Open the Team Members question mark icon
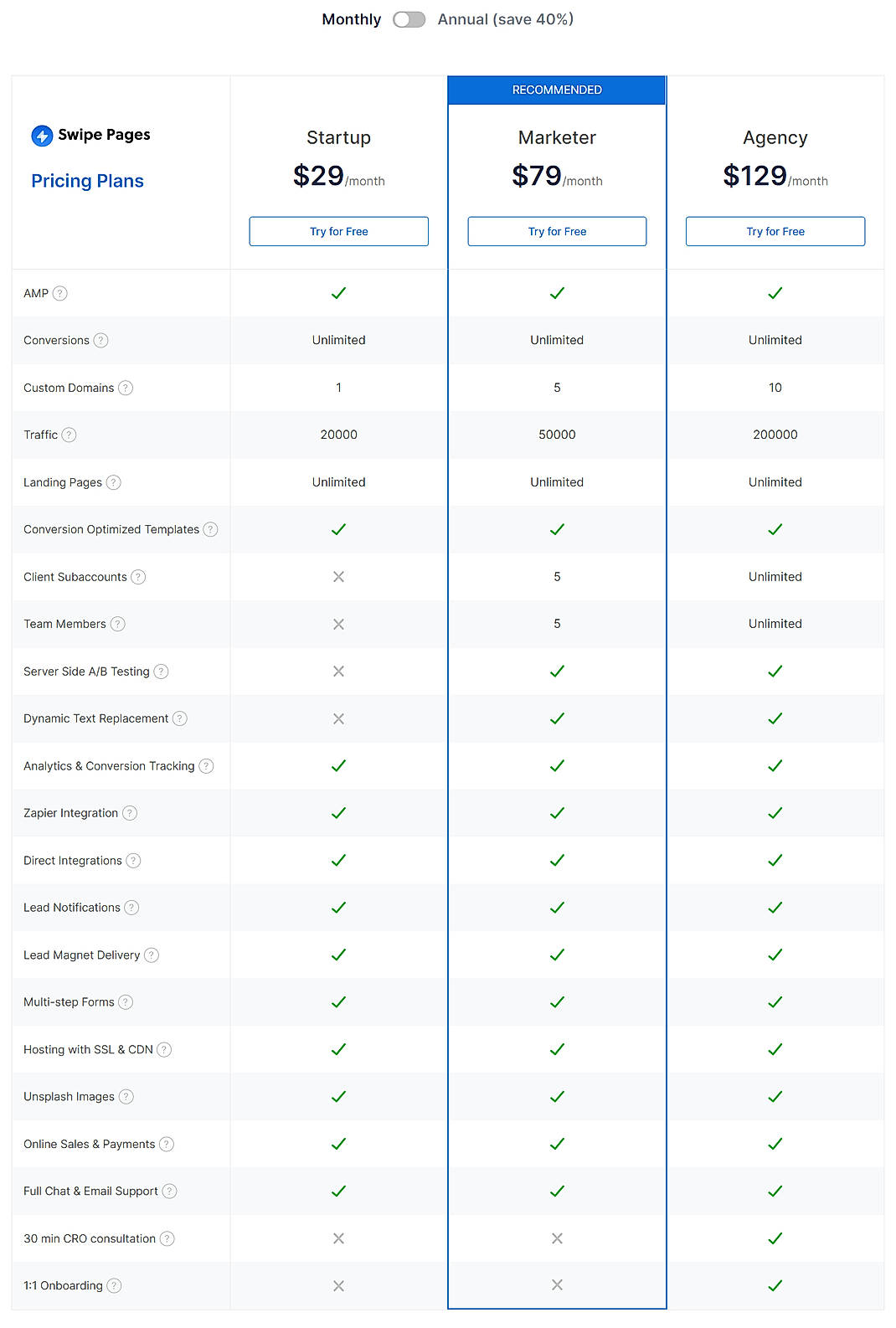Screen dimensions: 896x1328 pyautogui.click(x=117, y=624)
